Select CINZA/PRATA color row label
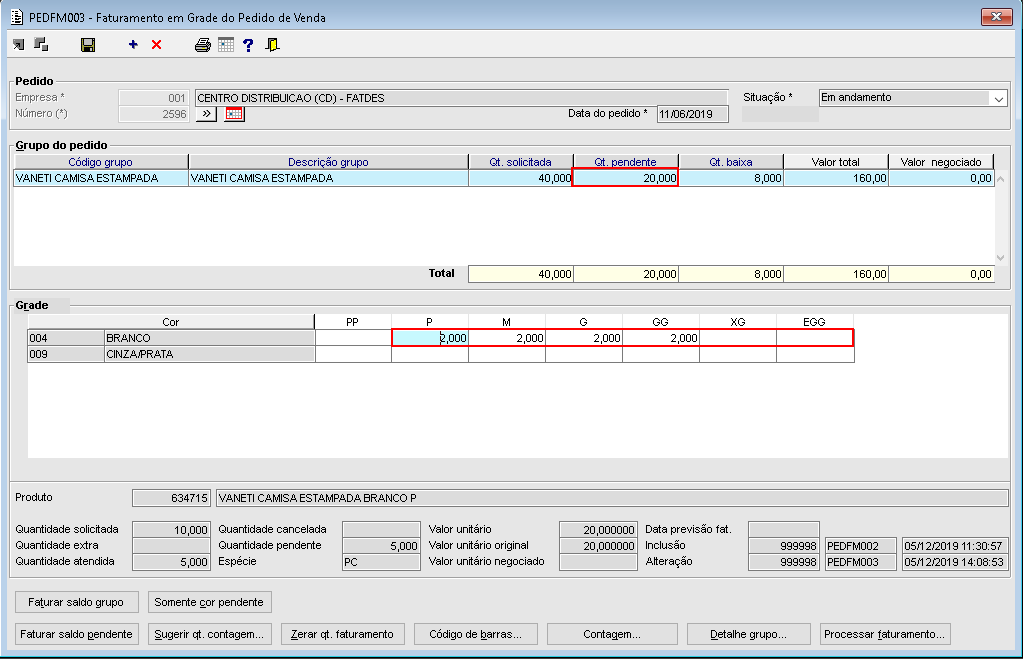Viewport: 1023px width, 659px height. click(209, 354)
